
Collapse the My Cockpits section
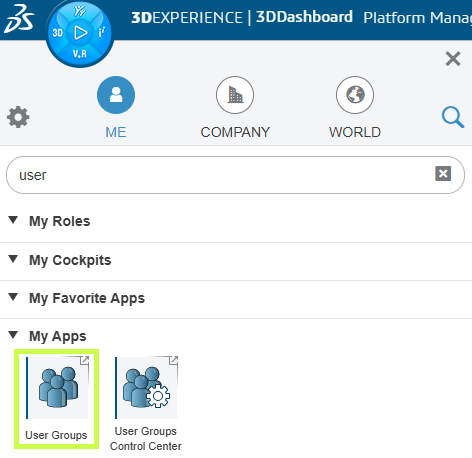click(13, 259)
